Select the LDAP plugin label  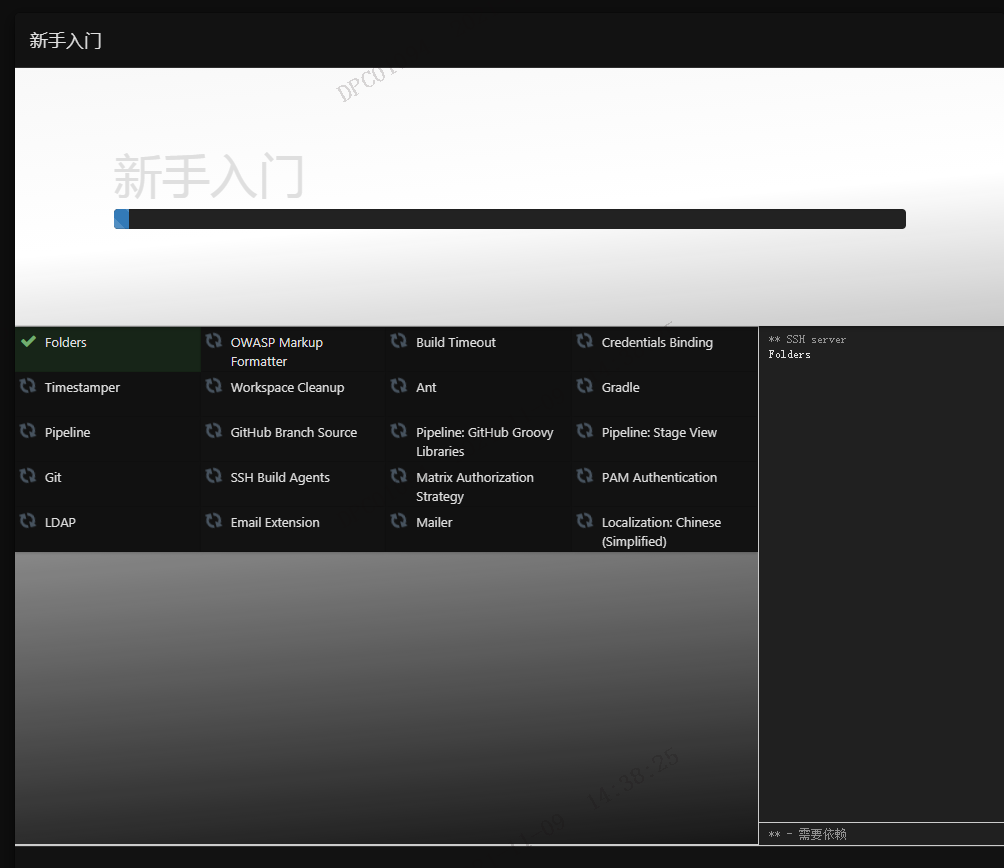[x=60, y=522]
